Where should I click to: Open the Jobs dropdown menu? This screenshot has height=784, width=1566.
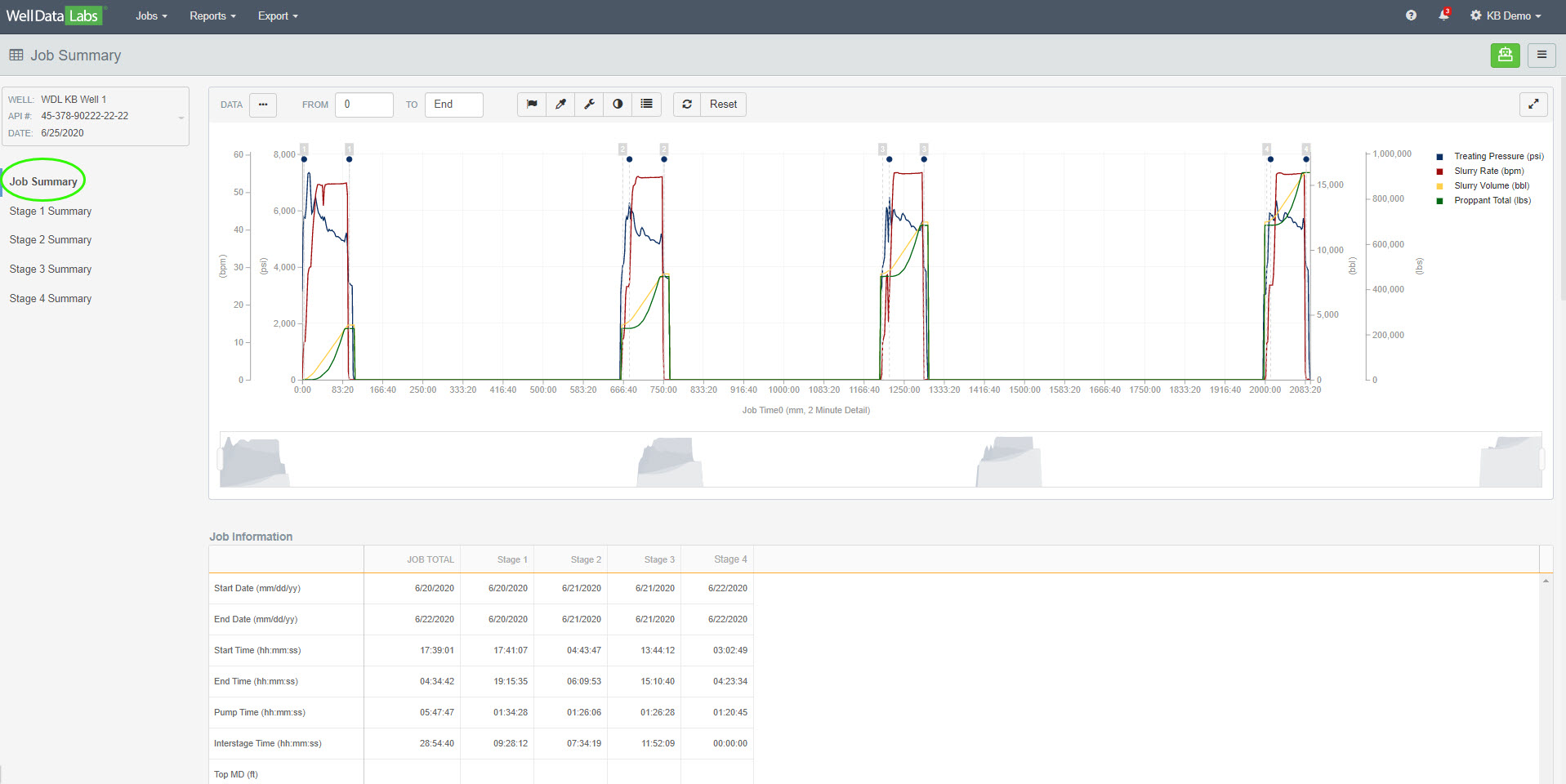[151, 16]
